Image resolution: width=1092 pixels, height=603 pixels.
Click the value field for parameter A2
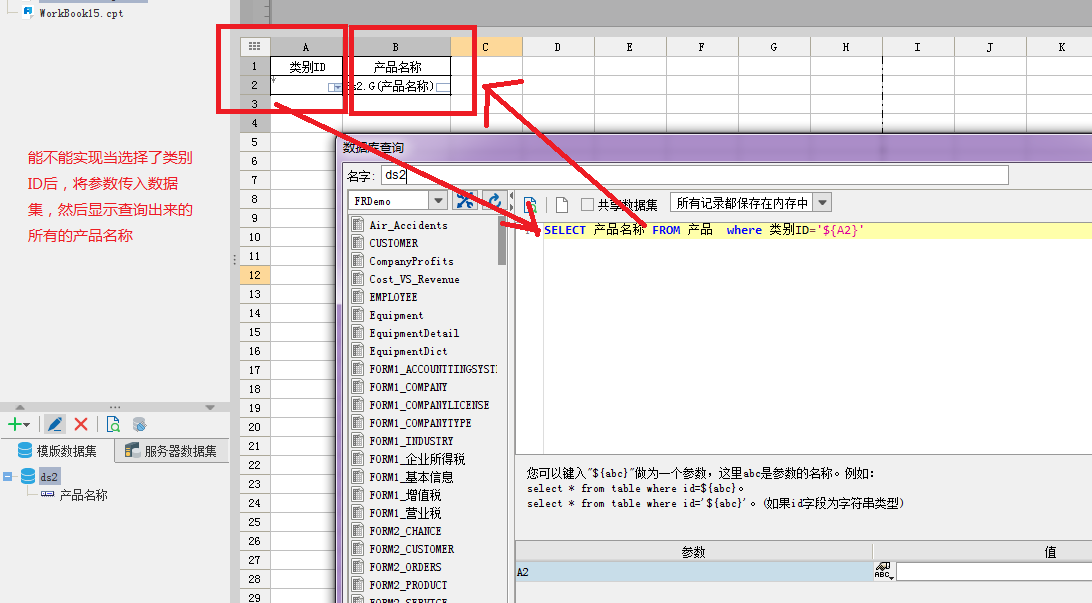point(994,572)
